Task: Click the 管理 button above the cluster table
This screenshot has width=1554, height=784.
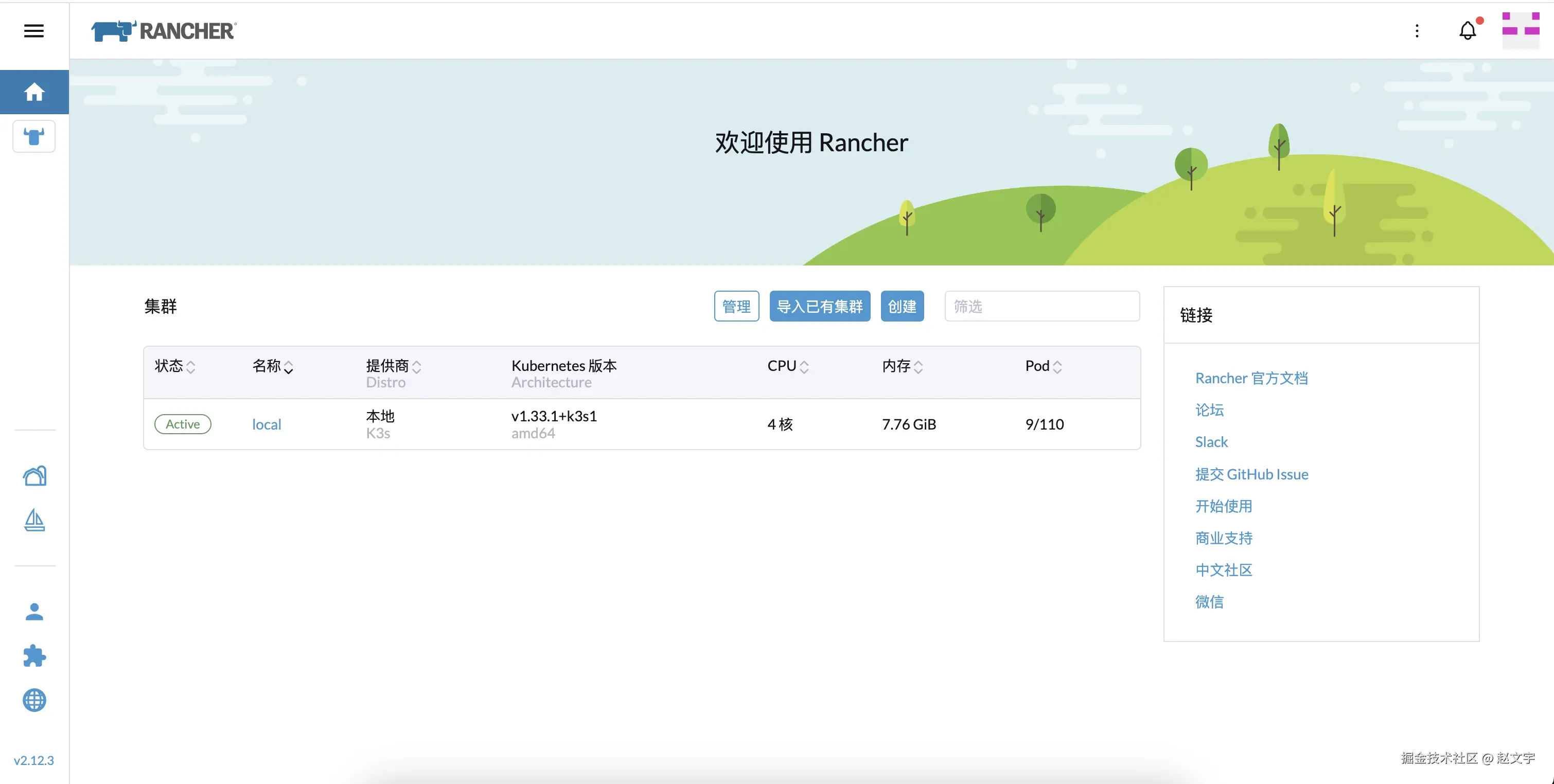Action: pos(736,306)
